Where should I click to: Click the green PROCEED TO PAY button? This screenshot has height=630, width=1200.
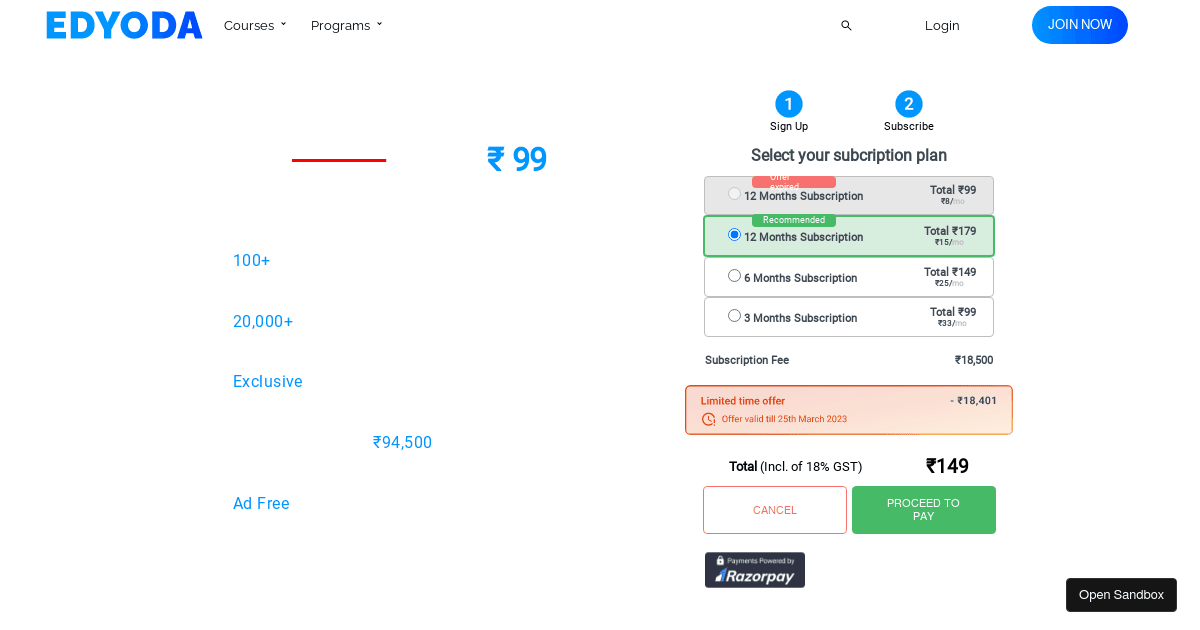click(923, 510)
